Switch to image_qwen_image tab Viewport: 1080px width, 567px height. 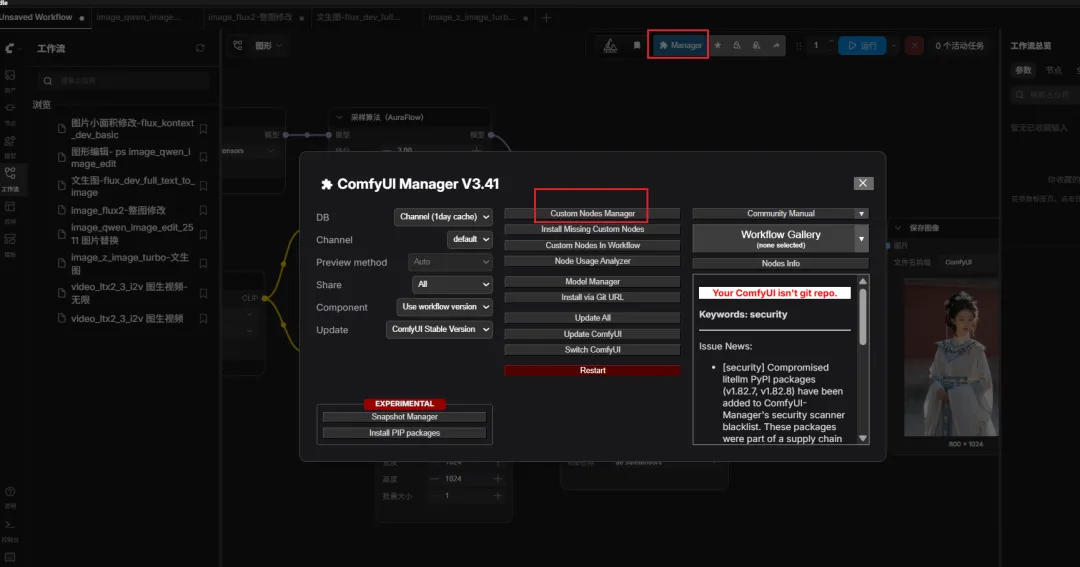[138, 17]
